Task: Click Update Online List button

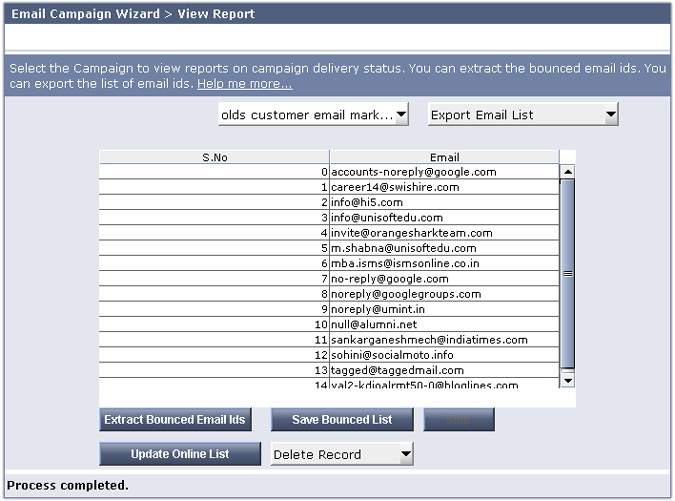Action: pyautogui.click(x=180, y=454)
